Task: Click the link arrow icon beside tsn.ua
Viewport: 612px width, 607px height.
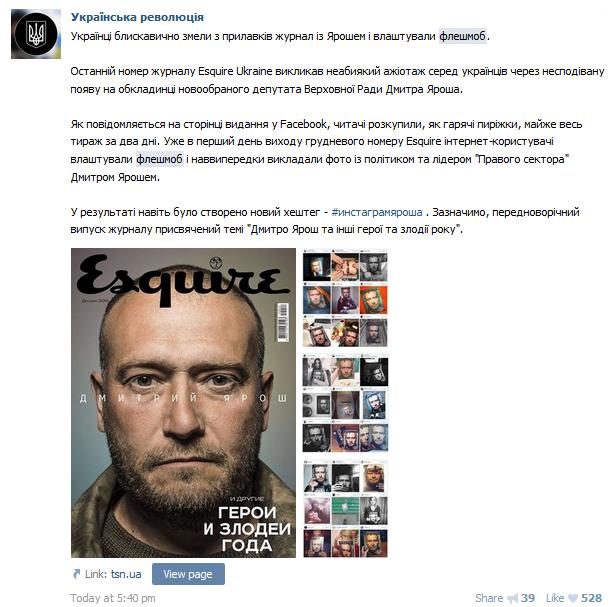Action: click(76, 574)
